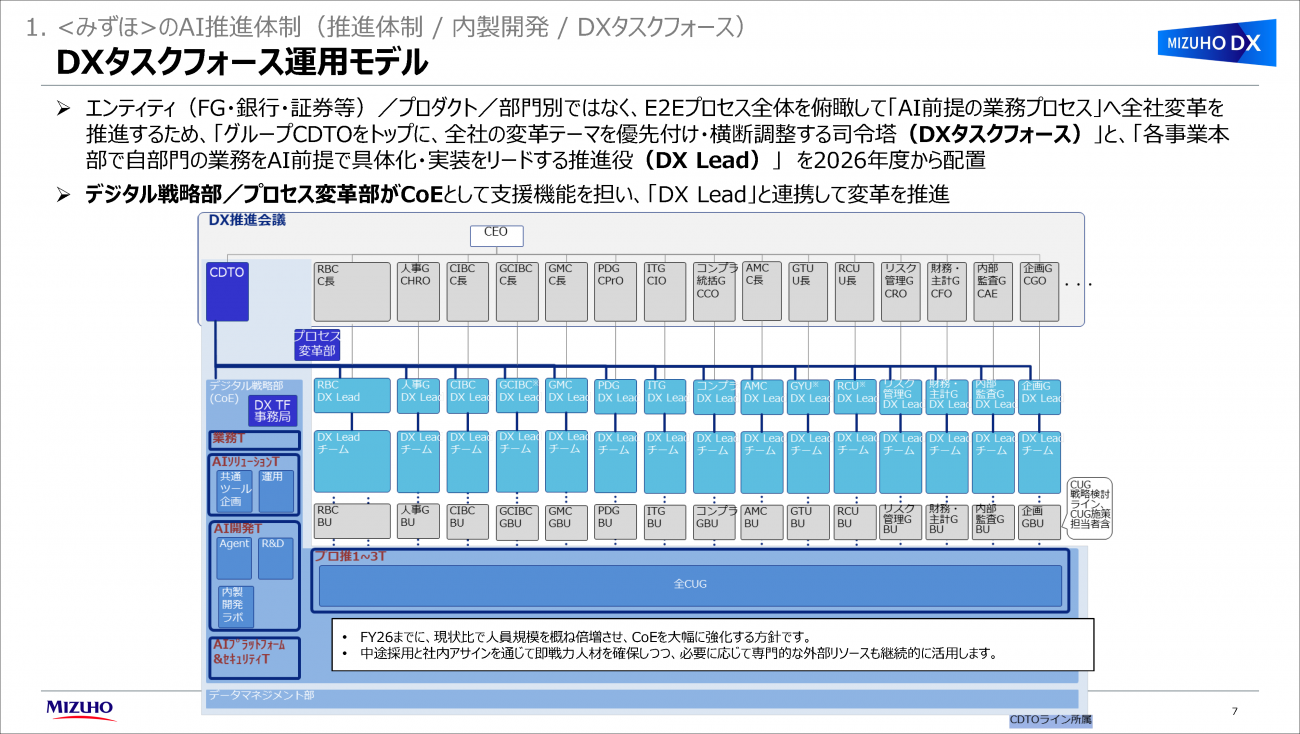Click the 人事G CHRO box
1300x734 pixels.
[418, 292]
